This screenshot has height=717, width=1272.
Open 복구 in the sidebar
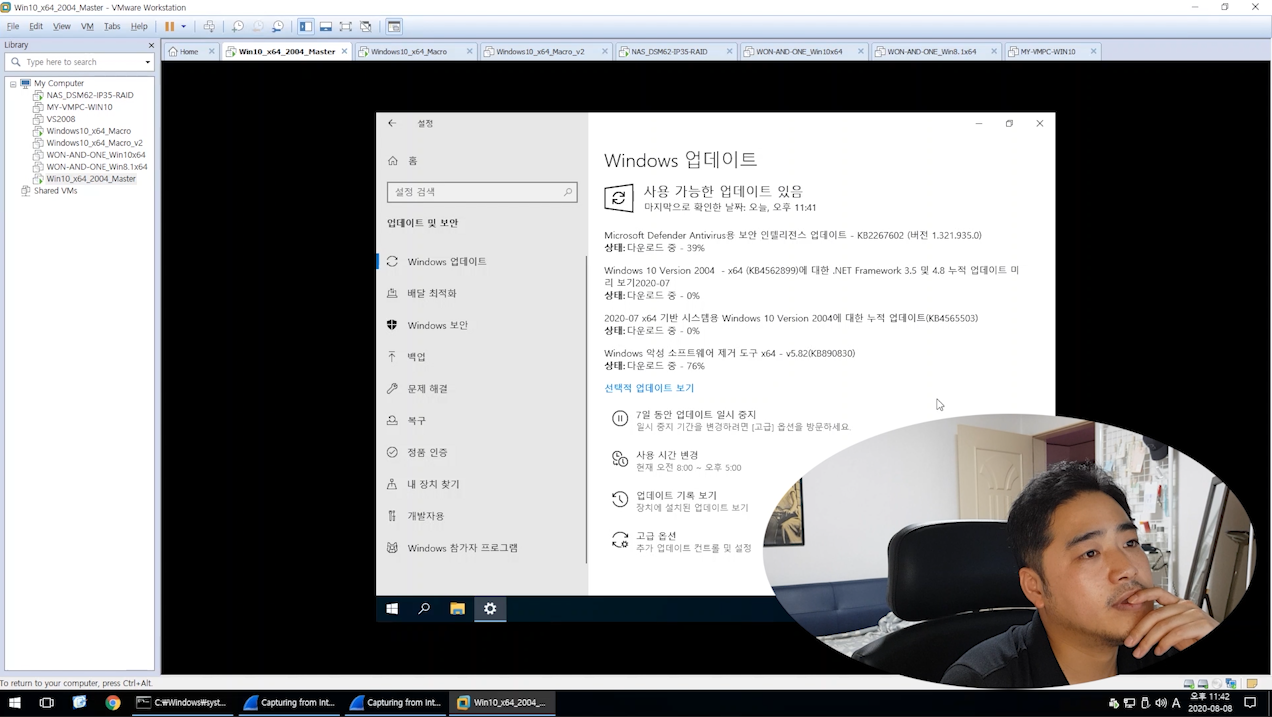coord(481,421)
